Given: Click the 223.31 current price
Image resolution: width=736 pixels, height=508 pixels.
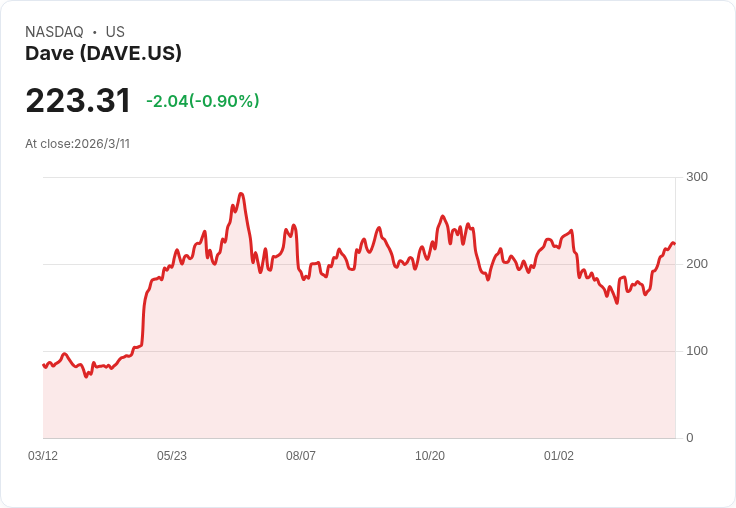Looking at the screenshot, I should (x=78, y=101).
